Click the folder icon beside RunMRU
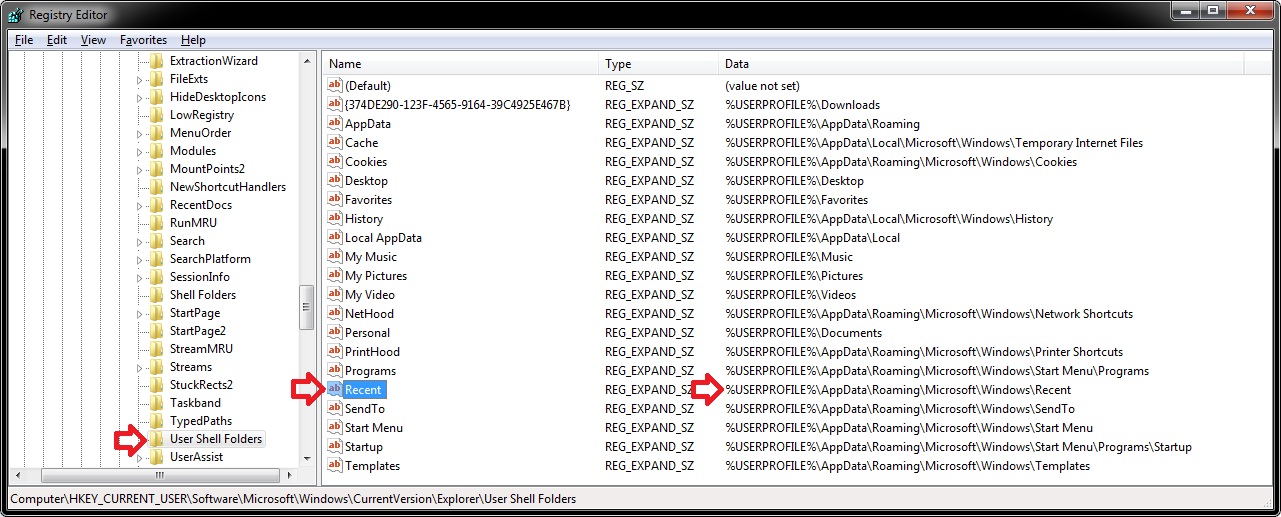 tap(156, 223)
